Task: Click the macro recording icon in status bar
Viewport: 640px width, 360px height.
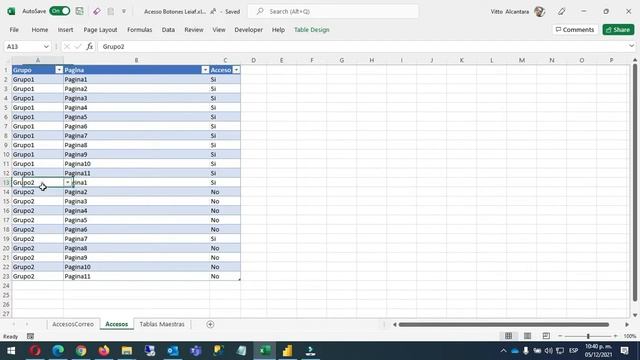Action: (x=30, y=336)
